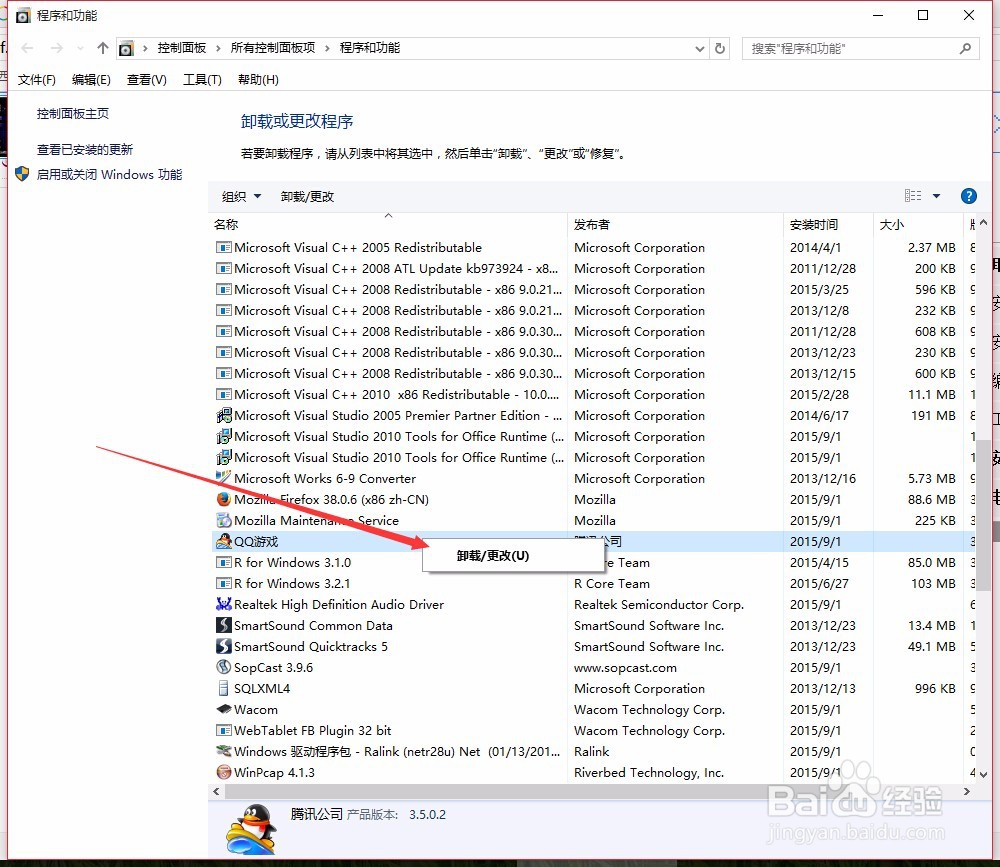Select R for Windows 3.2.1 row
Screen dimensions: 1000x867
click(592, 583)
